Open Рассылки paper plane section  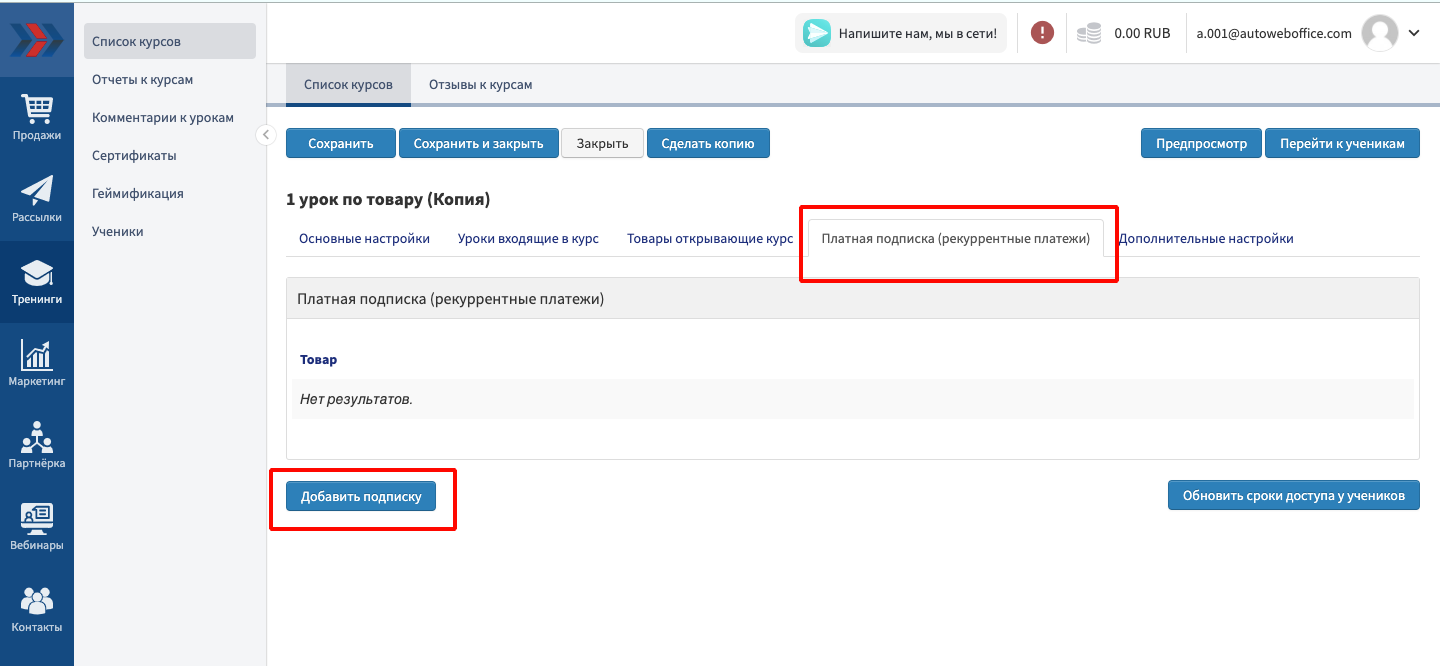(37, 199)
